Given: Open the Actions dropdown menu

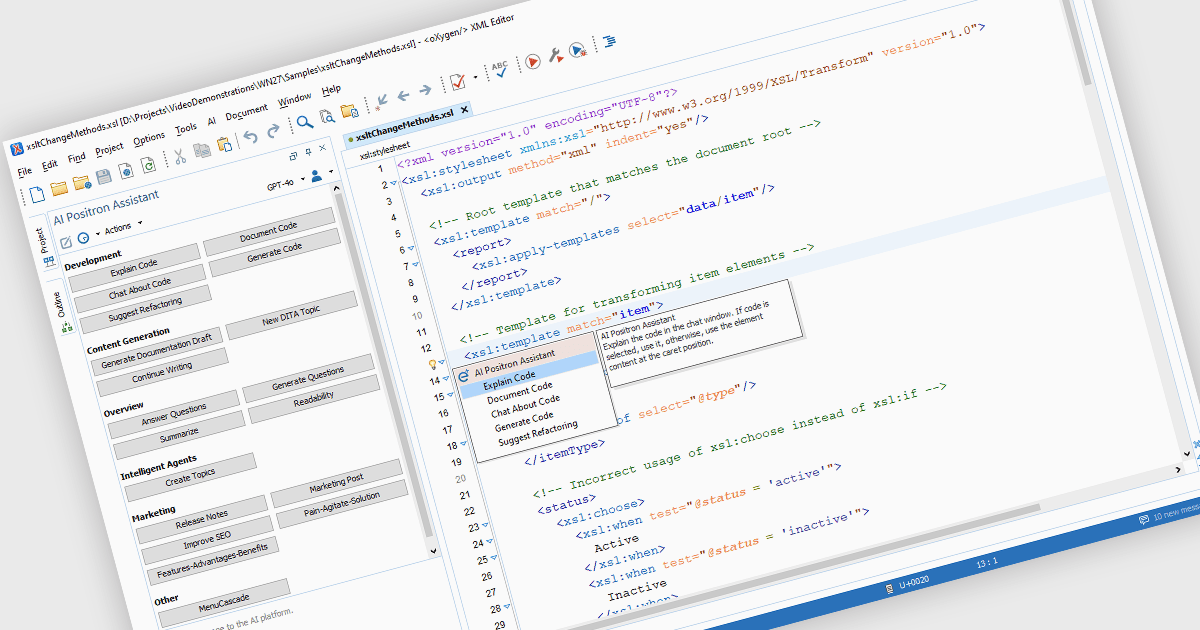Looking at the screenshot, I should (x=123, y=227).
